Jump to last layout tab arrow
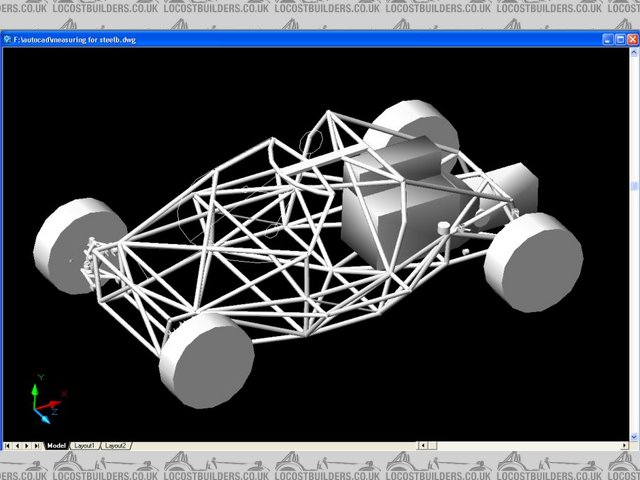Image resolution: width=640 pixels, height=480 pixels. tap(38, 445)
